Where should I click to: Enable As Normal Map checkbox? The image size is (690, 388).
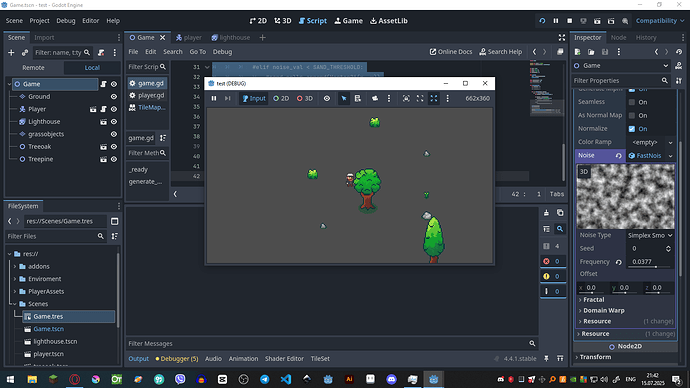pyautogui.click(x=632, y=115)
